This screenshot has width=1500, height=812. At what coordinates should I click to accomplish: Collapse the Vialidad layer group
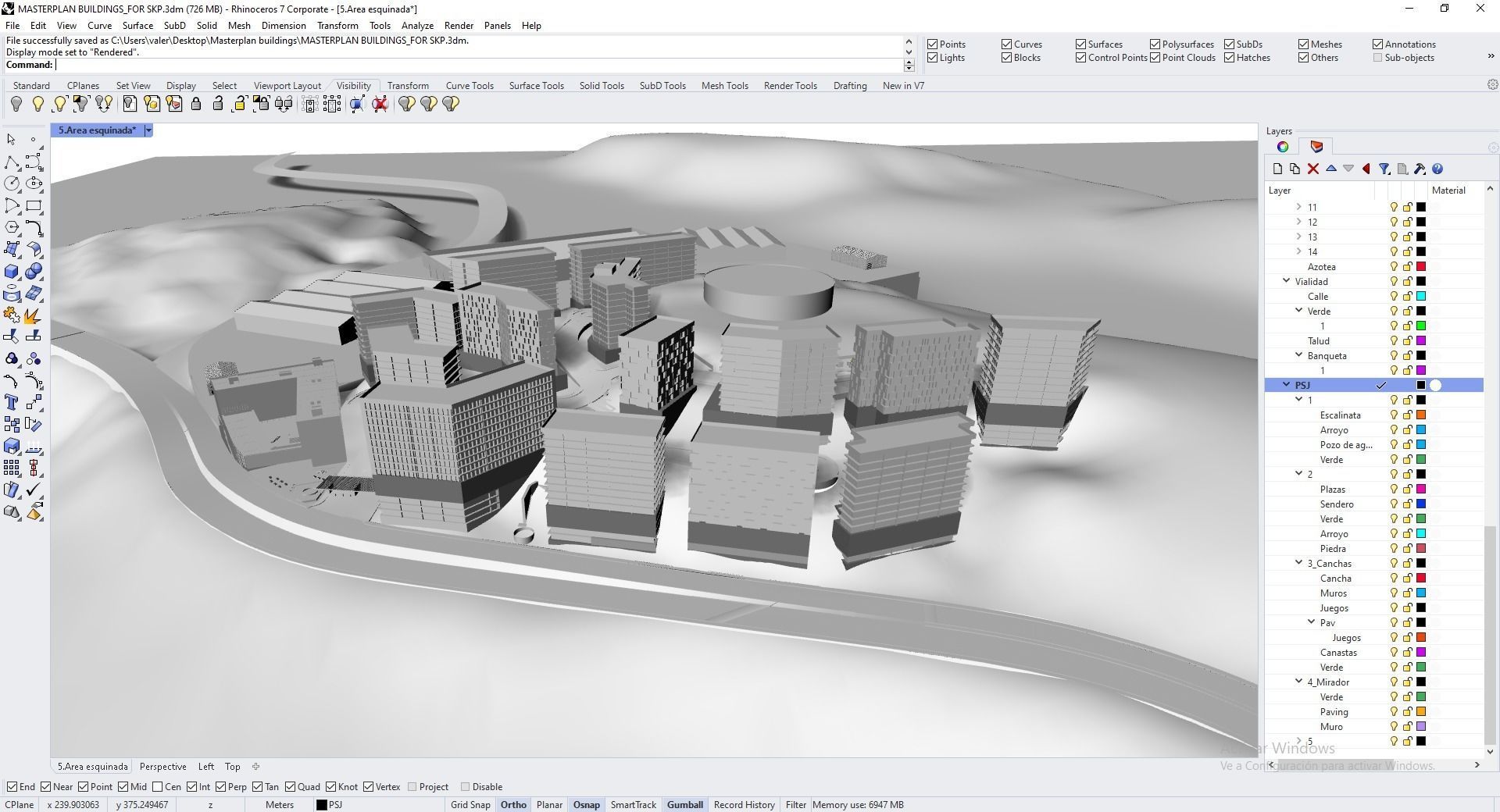point(1287,281)
